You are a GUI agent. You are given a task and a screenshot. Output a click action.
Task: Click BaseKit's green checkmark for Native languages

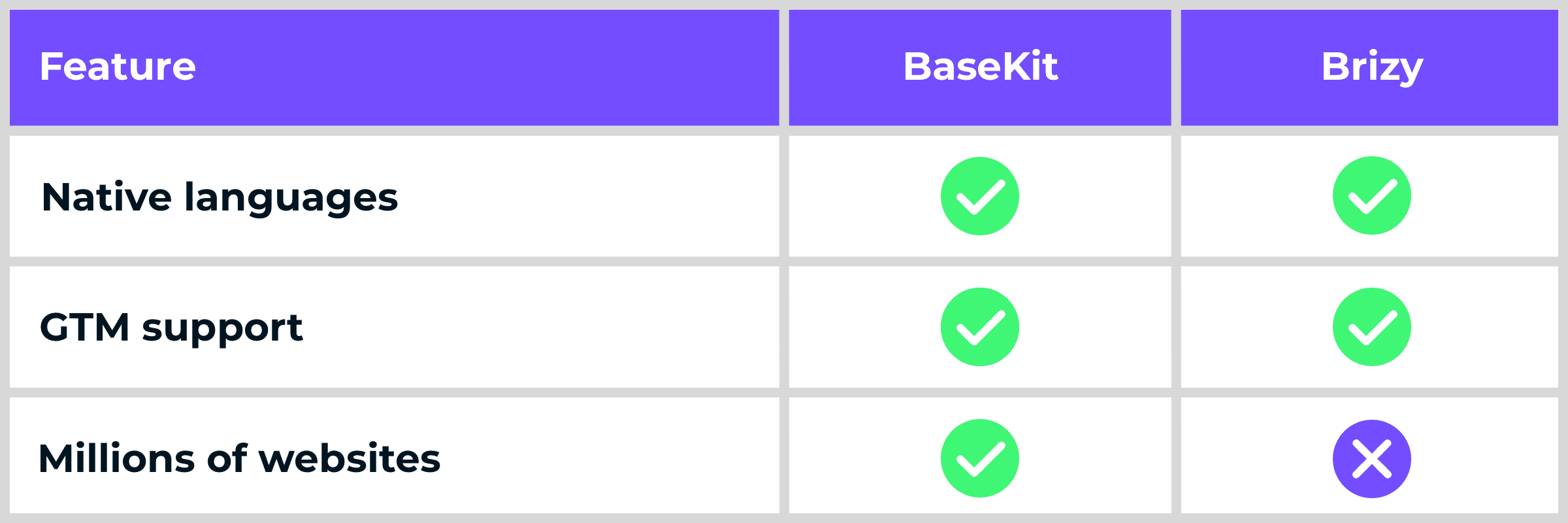(x=979, y=196)
